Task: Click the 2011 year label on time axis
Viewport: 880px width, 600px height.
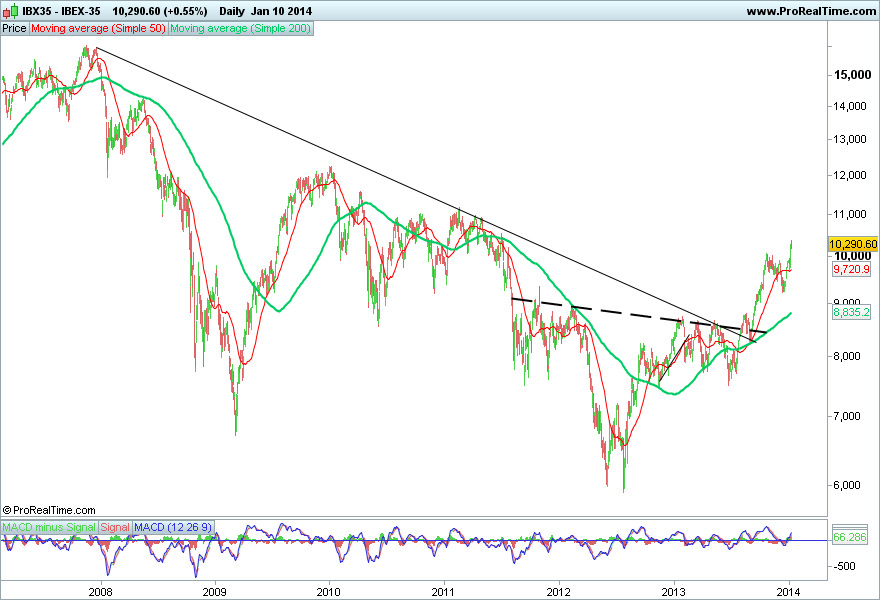Action: [443, 592]
